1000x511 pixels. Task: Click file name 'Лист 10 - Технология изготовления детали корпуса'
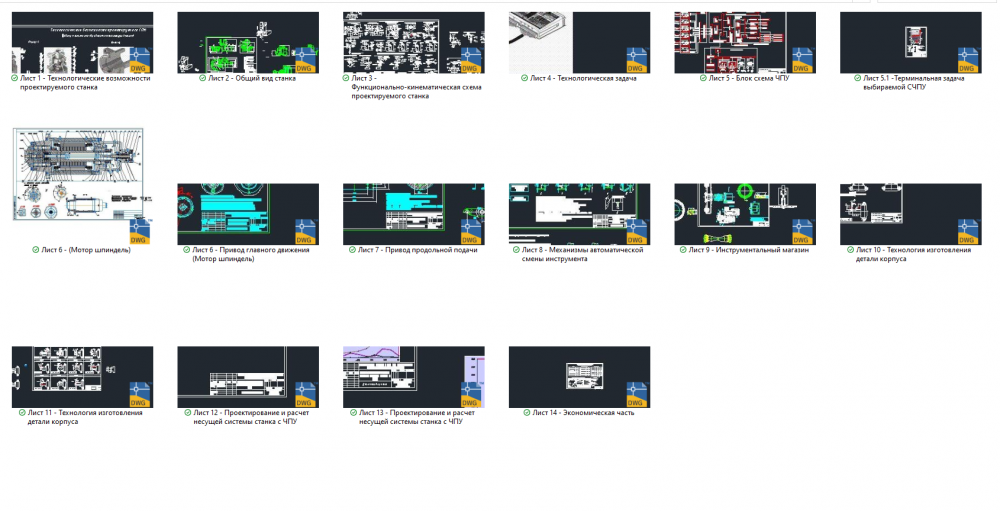coord(914,254)
